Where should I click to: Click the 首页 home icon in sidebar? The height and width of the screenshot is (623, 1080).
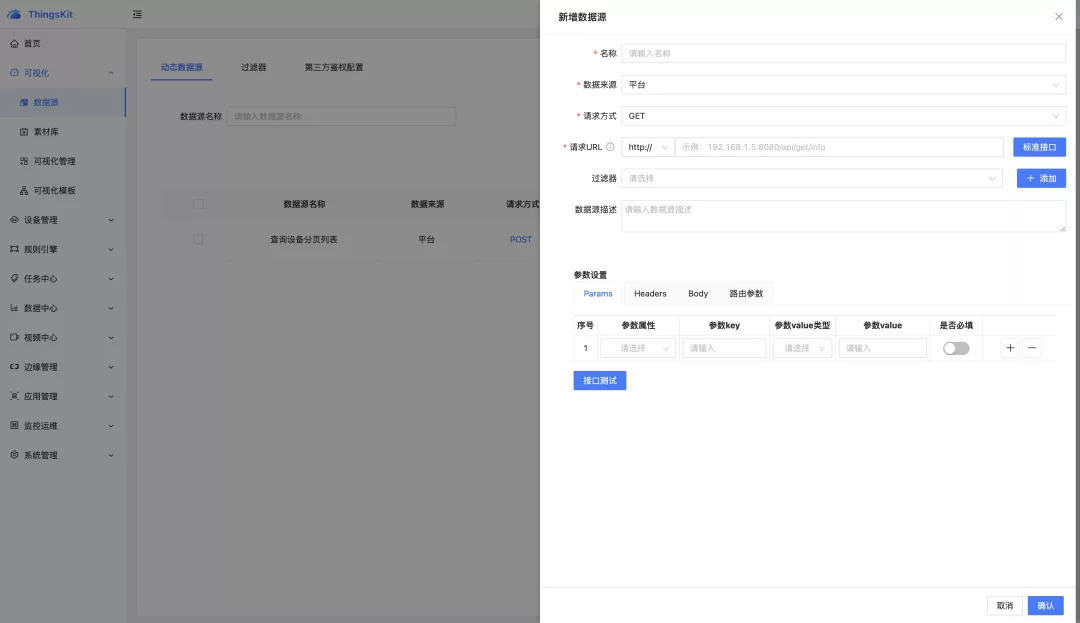click(14, 44)
